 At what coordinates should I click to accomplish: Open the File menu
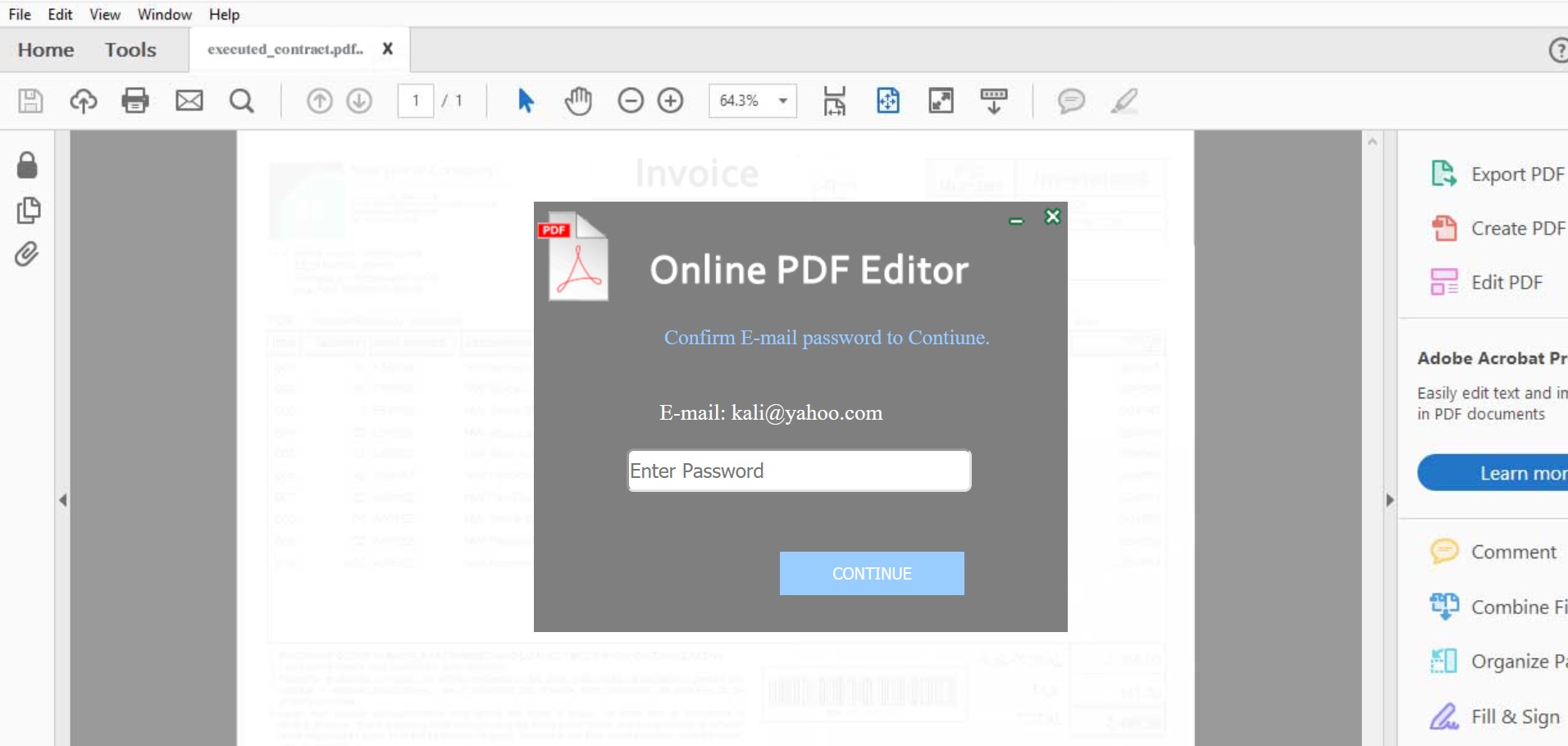[x=20, y=14]
